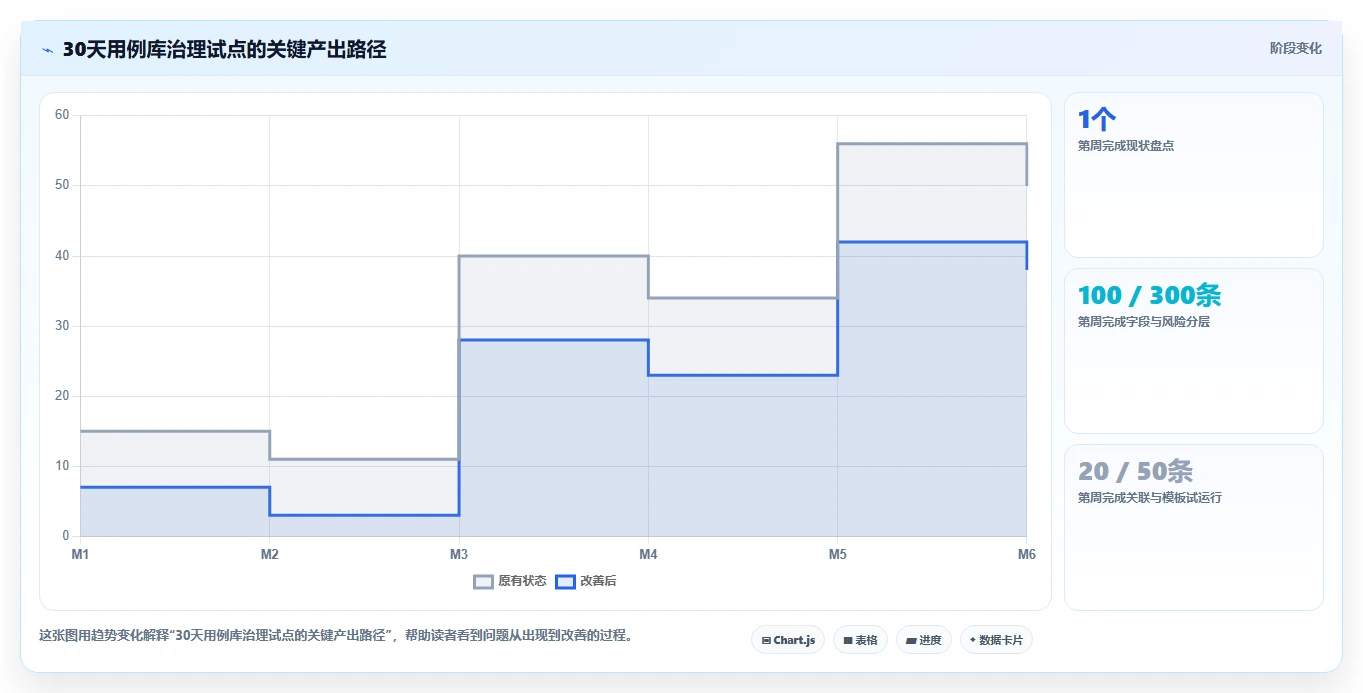The width and height of the screenshot is (1363, 693).
Task: Click the 进度 tag
Action: click(924, 640)
